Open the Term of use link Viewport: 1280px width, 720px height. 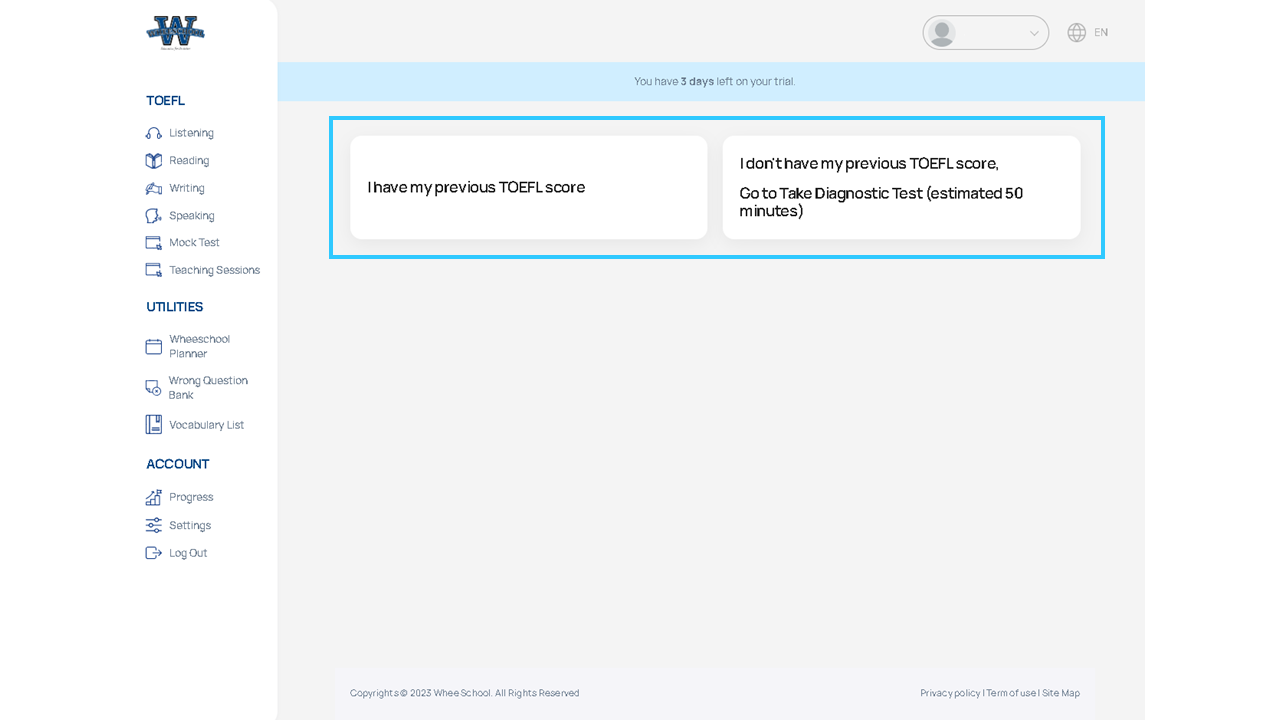tap(1011, 693)
